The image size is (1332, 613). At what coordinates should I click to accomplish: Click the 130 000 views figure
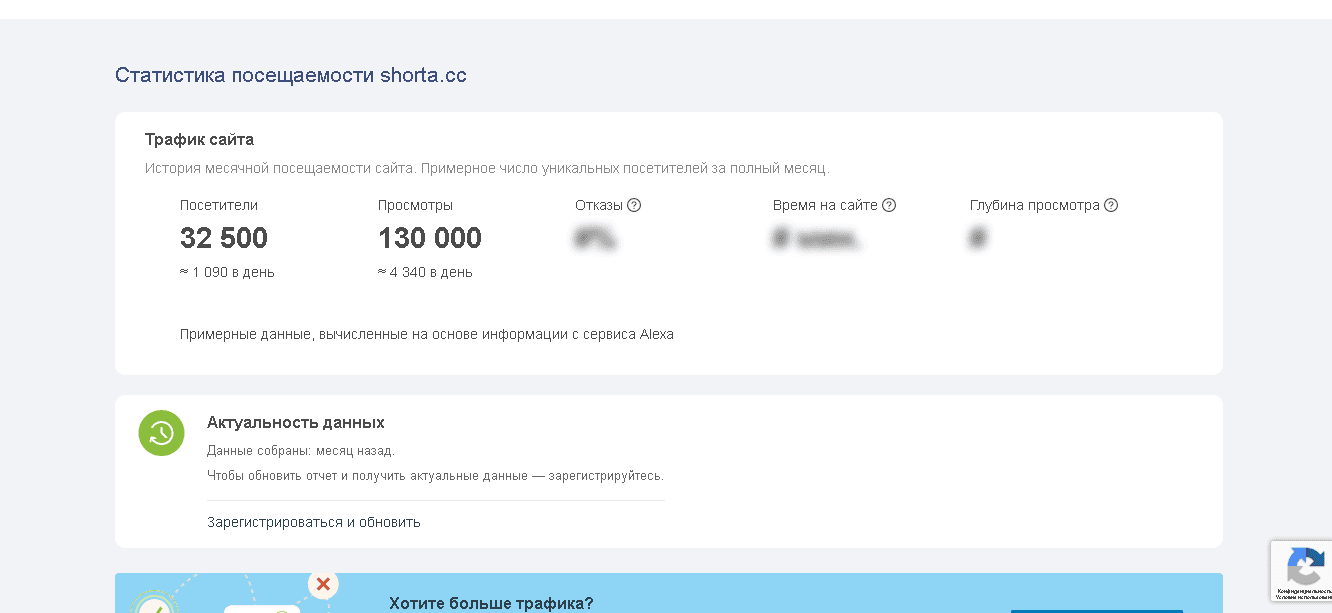[430, 238]
